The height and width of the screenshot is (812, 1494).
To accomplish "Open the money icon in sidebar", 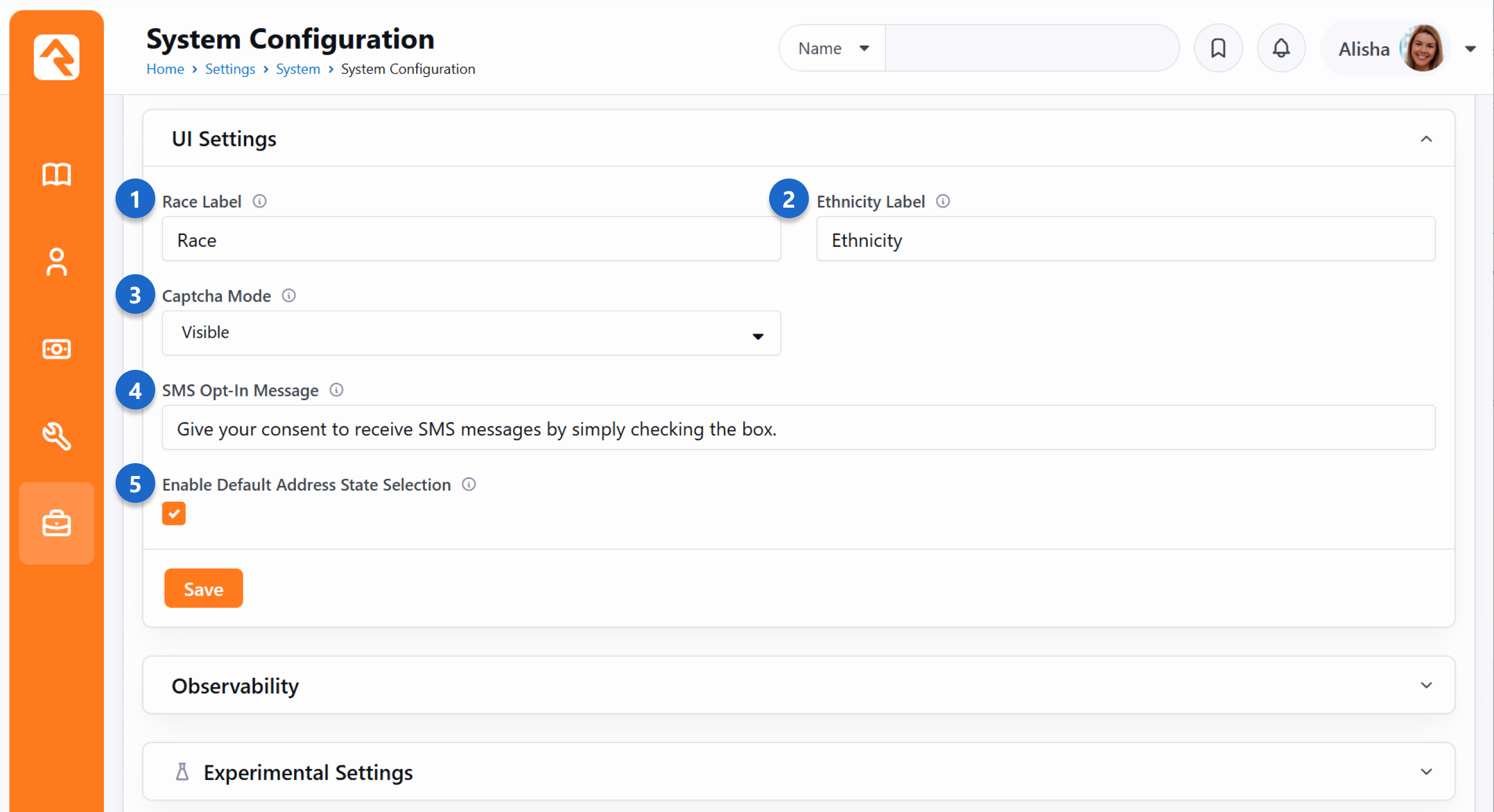I will point(57,349).
